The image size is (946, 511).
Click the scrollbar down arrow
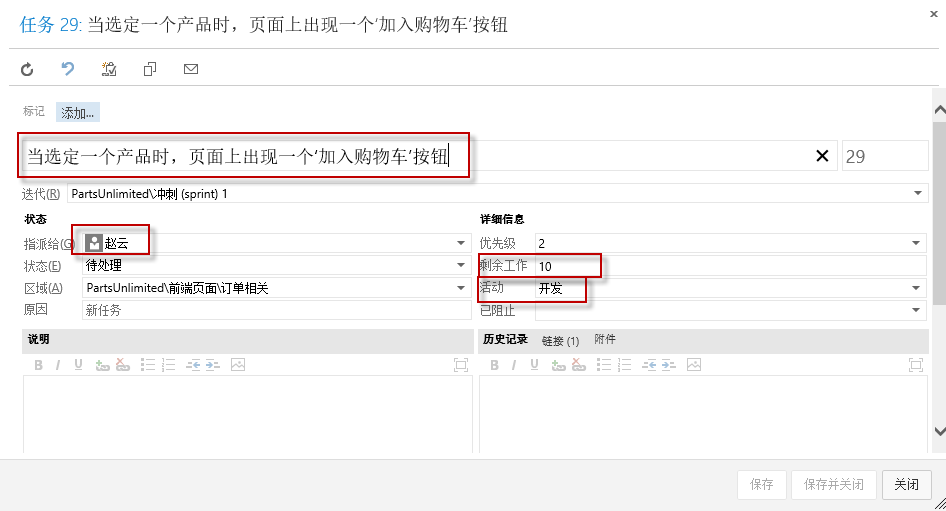(939, 431)
